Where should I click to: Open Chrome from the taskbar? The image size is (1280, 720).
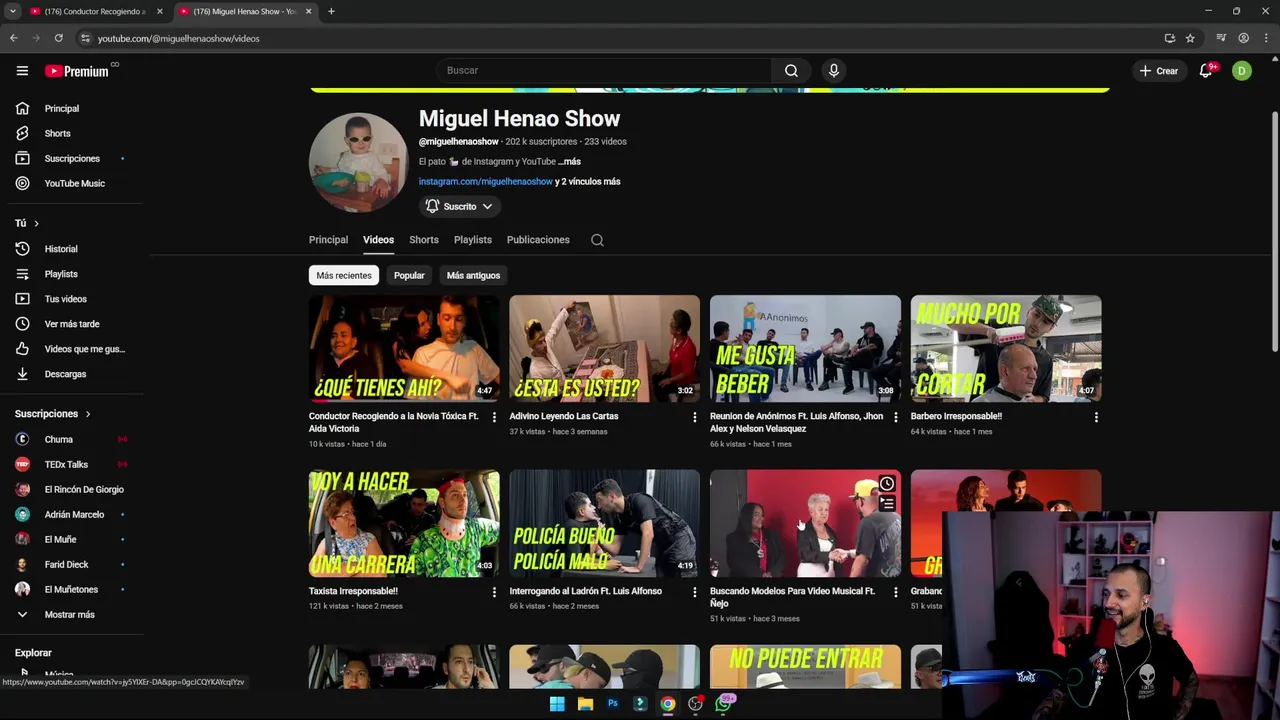click(668, 704)
